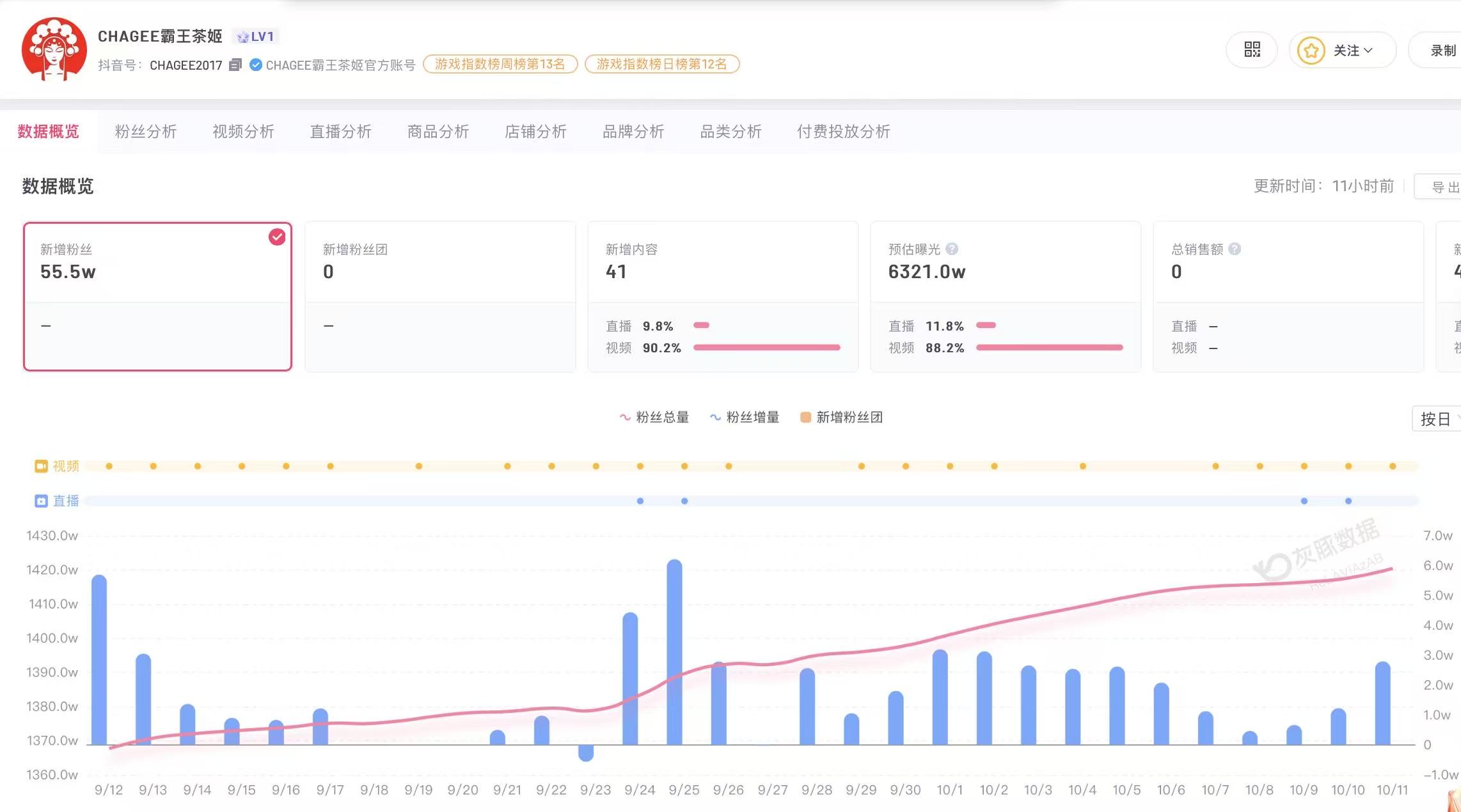This screenshot has height=812, width=1461.
Task: Click the CHAGEE opera-mask avatar
Action: [x=54, y=49]
